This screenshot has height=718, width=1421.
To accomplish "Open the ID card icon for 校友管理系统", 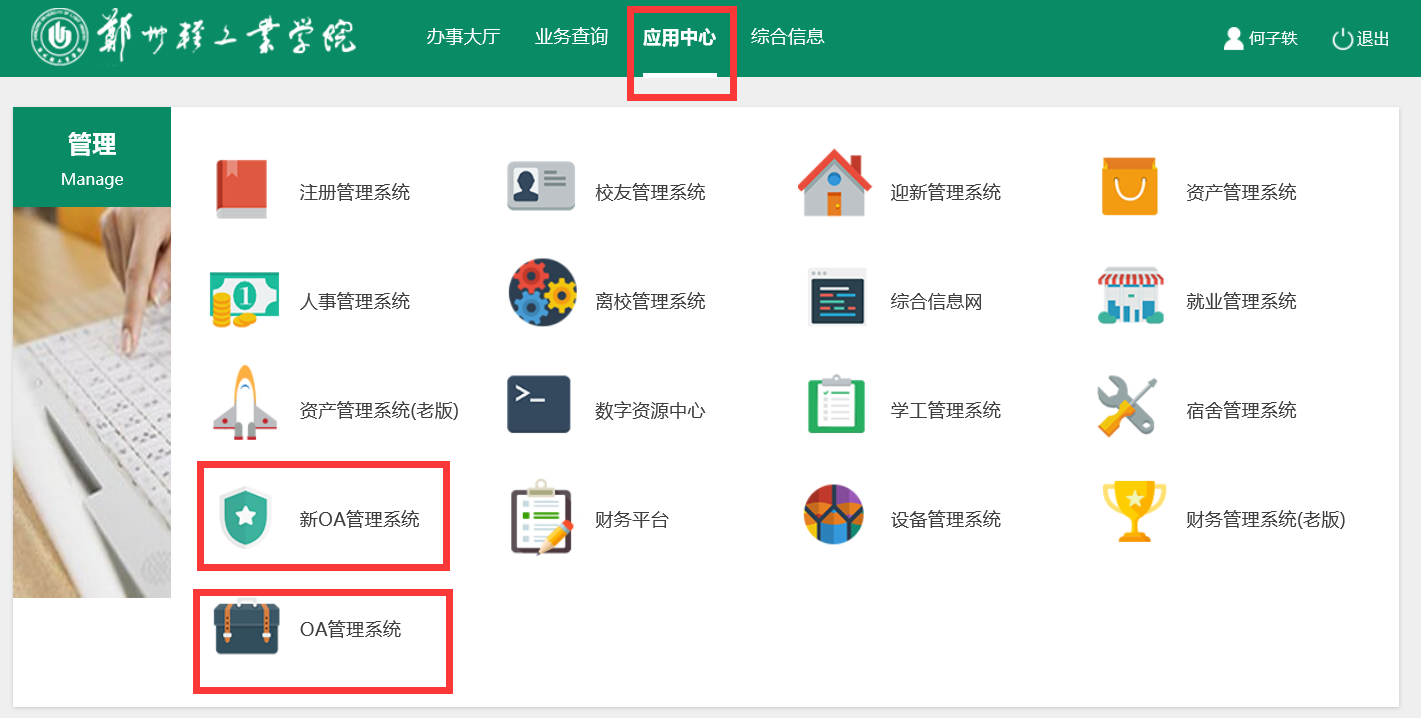I will point(540,187).
